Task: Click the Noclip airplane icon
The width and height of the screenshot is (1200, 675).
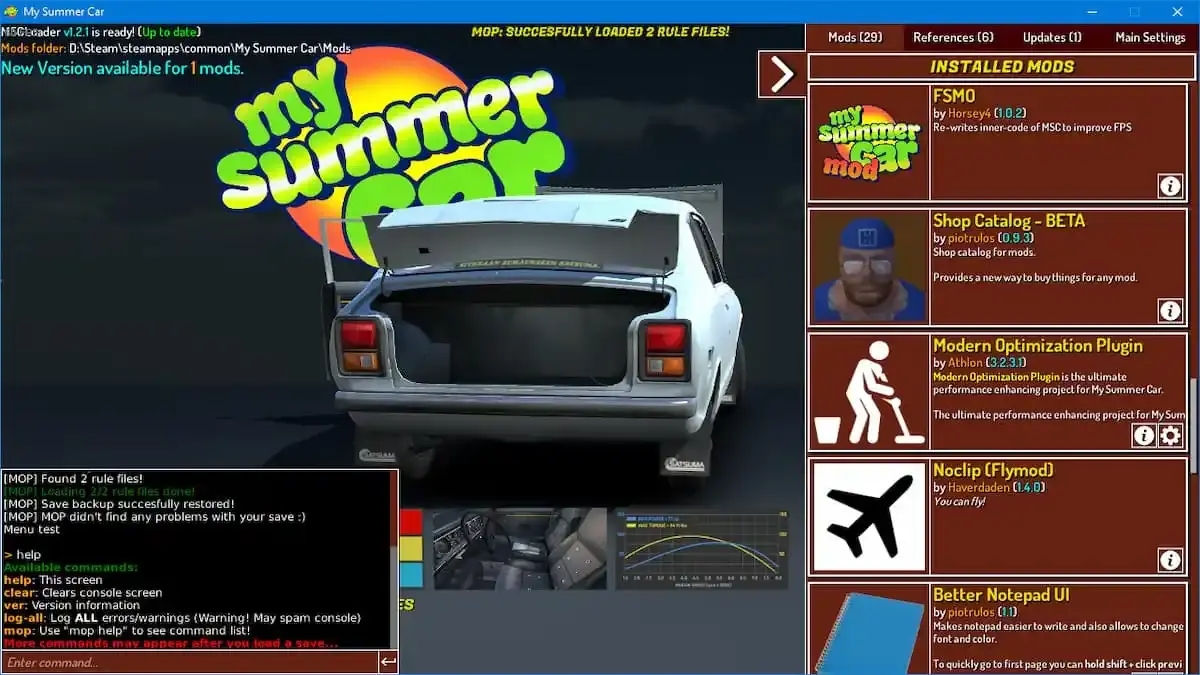Action: click(x=868, y=516)
